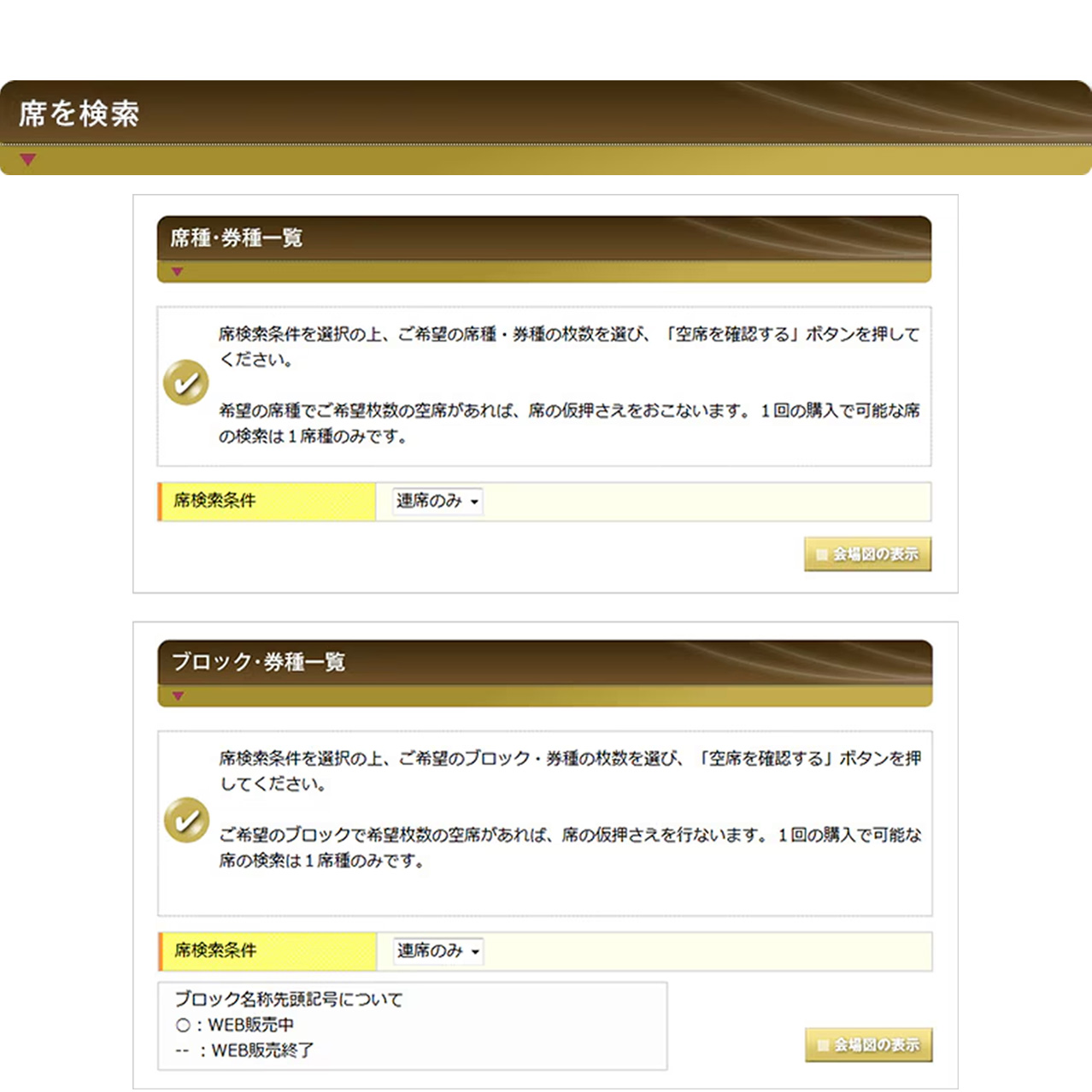Open the 連席のみ dropdown in ブロック・券種一覧
This screenshot has width=1092, height=1092.
pos(438,951)
